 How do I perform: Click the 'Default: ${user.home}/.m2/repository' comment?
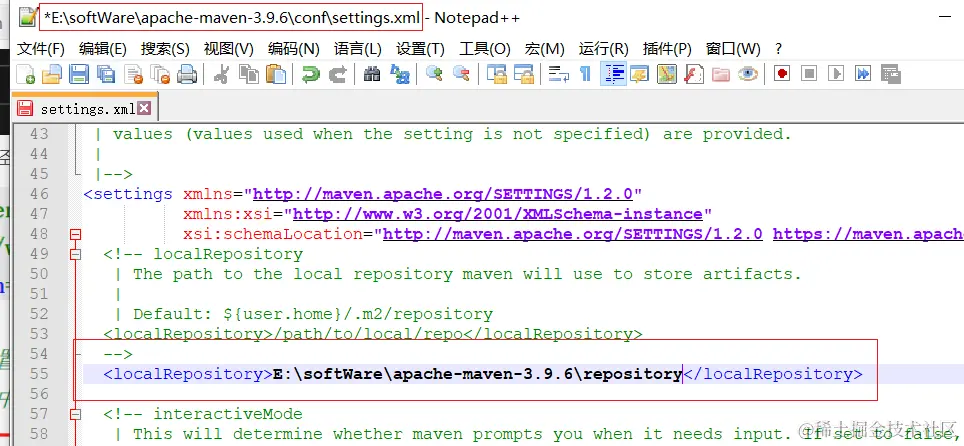click(x=313, y=314)
